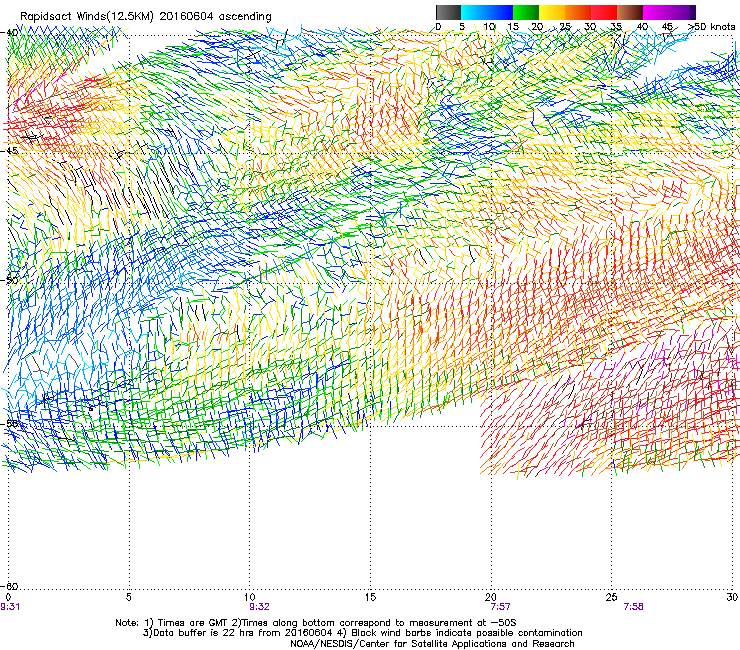Click the orange 25–30 knots legend swatch
Image resolution: width=740 pixels, height=650 pixels.
point(578,12)
